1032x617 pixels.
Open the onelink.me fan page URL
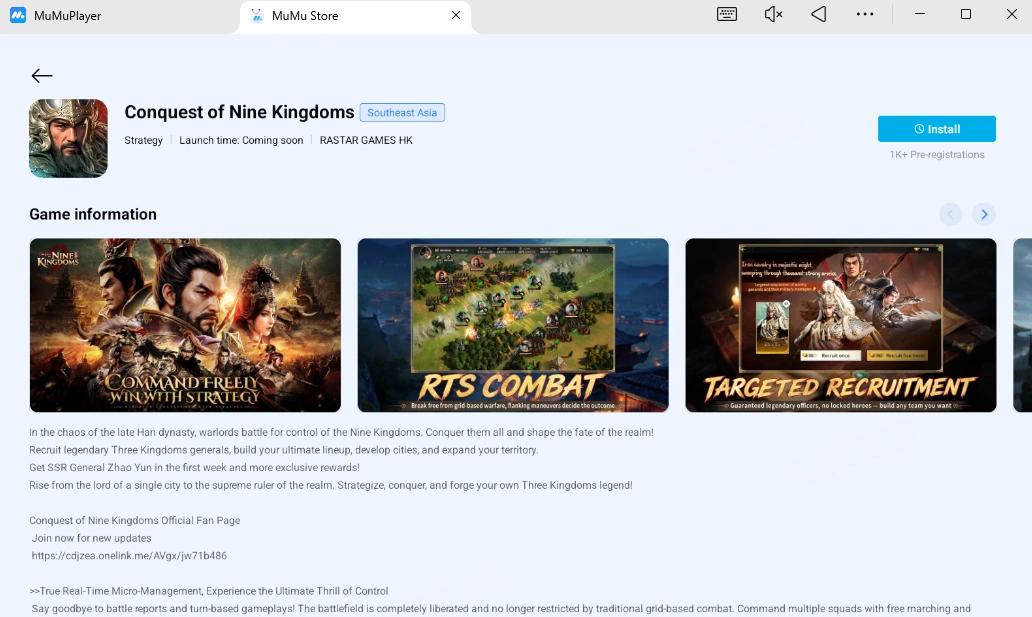tap(129, 556)
